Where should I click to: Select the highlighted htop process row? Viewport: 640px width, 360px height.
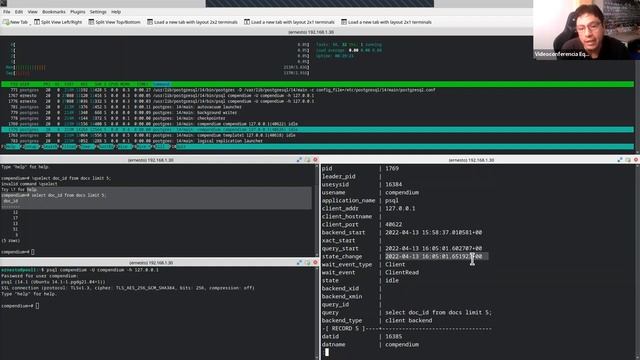tap(318, 129)
